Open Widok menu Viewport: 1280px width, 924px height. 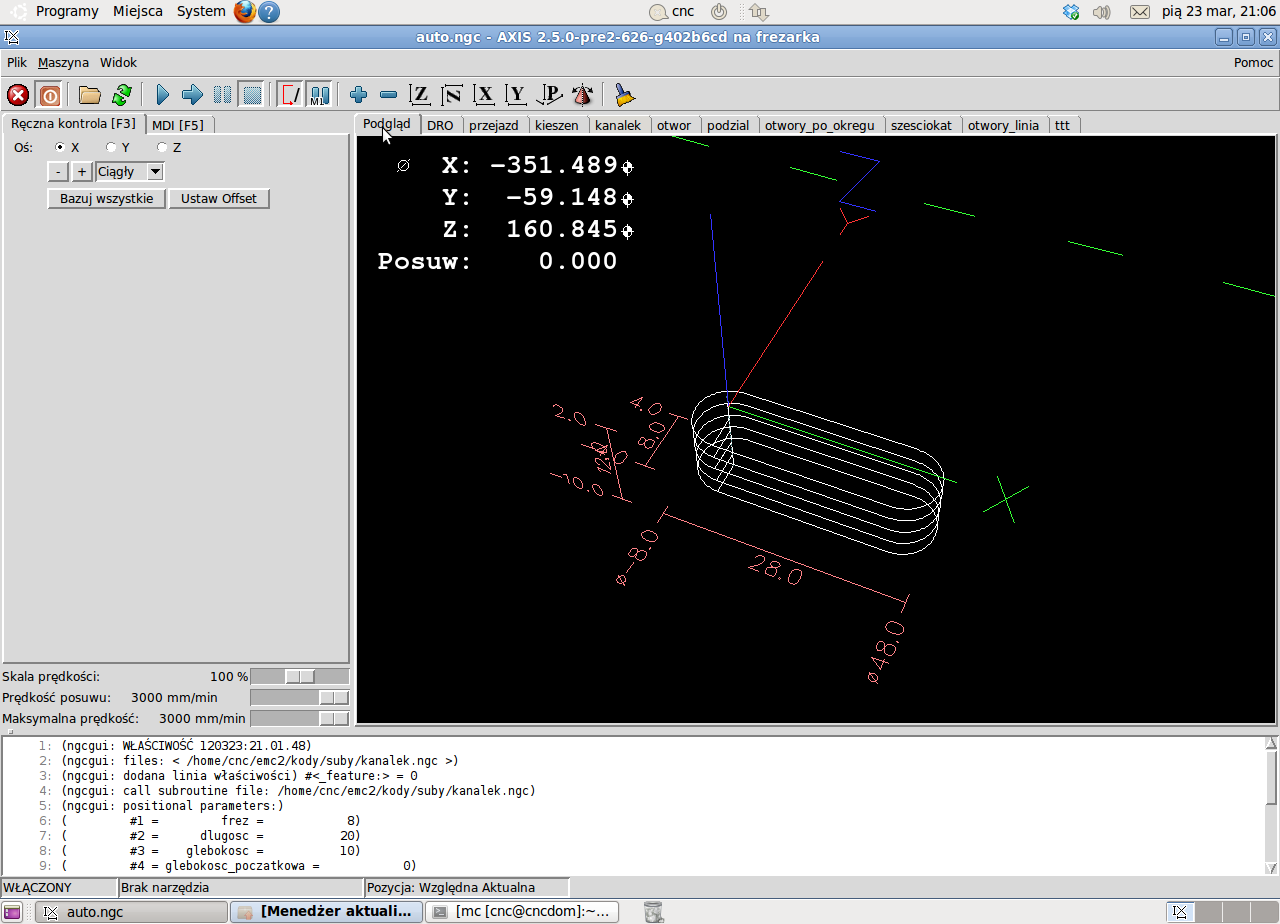click(118, 62)
